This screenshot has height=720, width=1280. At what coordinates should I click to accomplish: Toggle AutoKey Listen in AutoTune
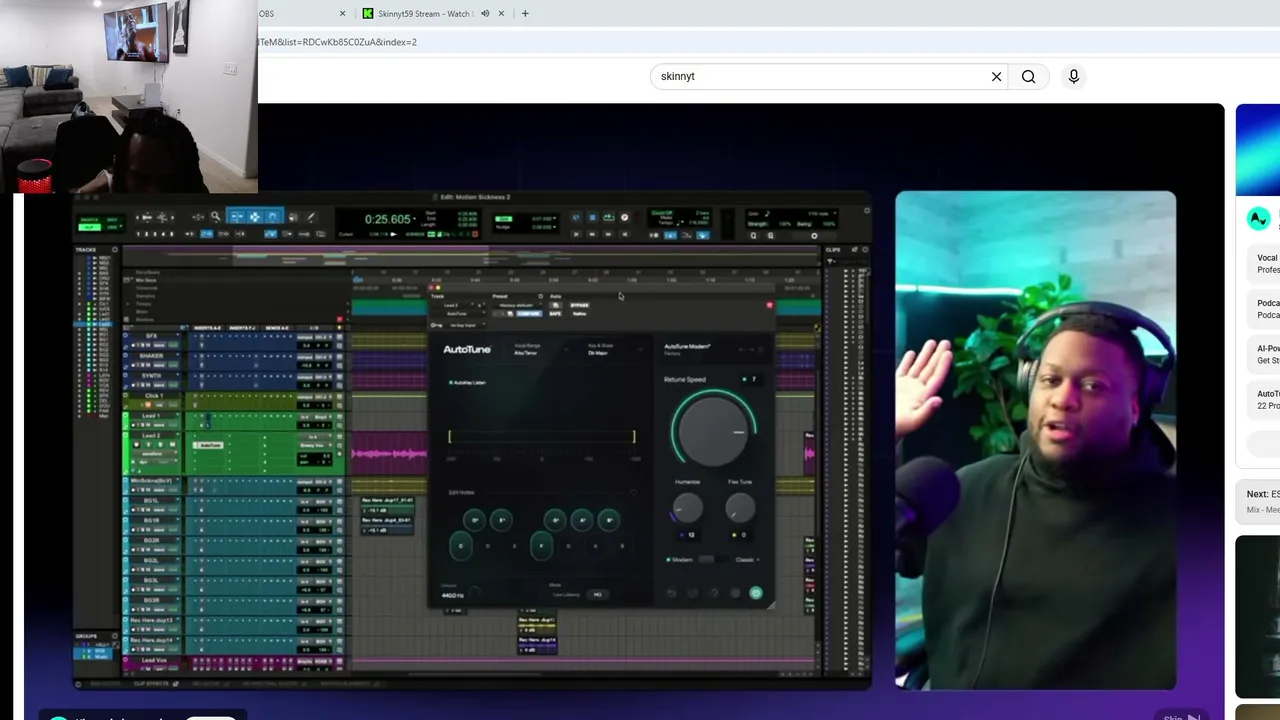tap(468, 383)
